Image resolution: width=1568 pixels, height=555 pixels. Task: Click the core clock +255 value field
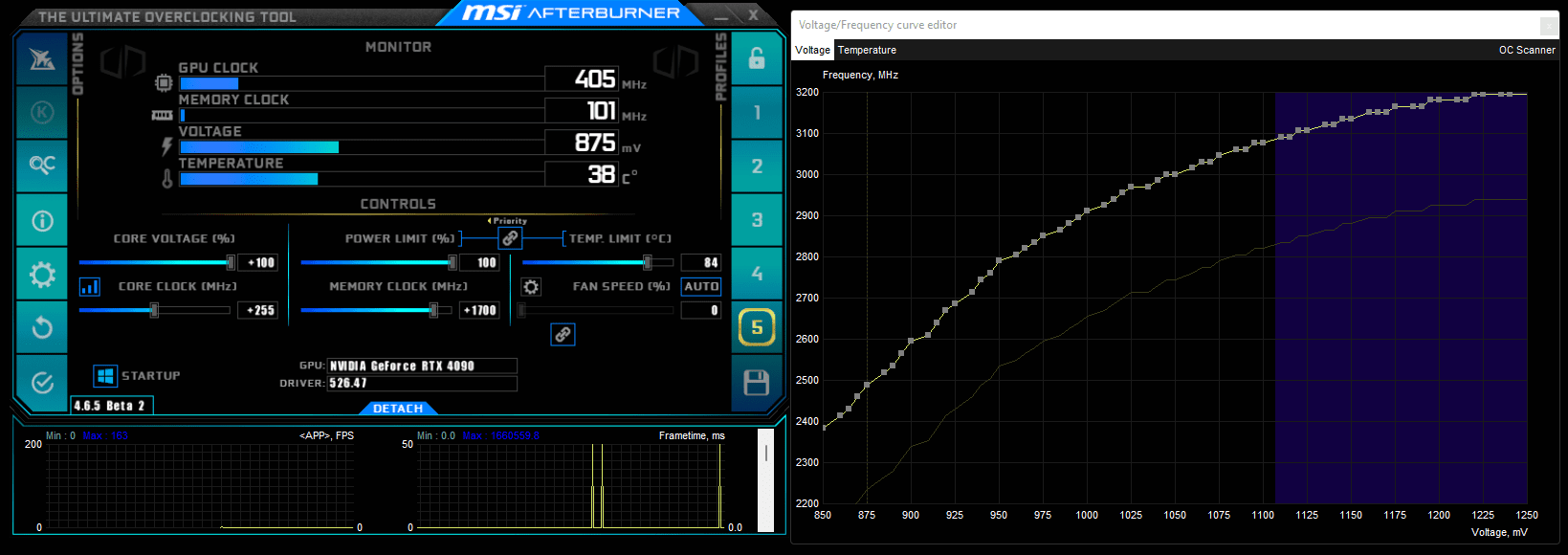pyautogui.click(x=258, y=310)
